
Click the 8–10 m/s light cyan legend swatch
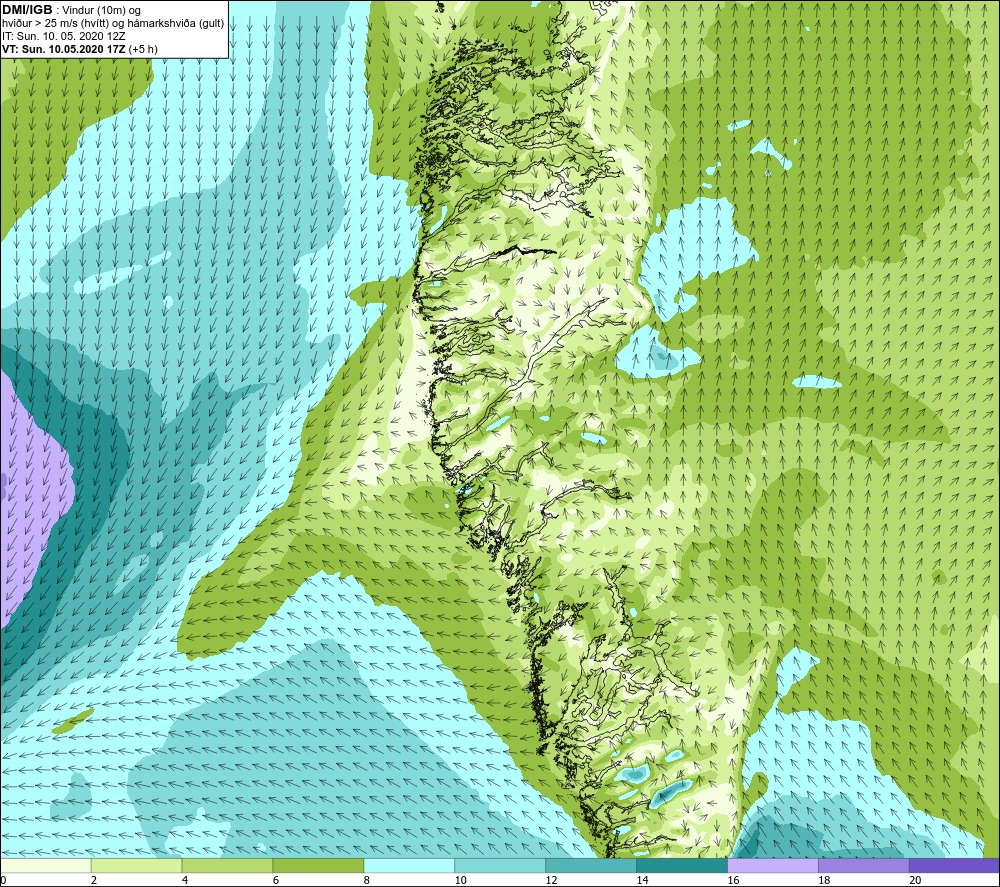[409, 865]
